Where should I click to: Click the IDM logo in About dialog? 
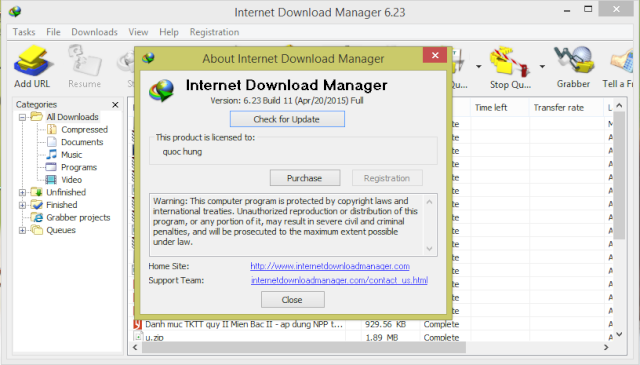(162, 90)
